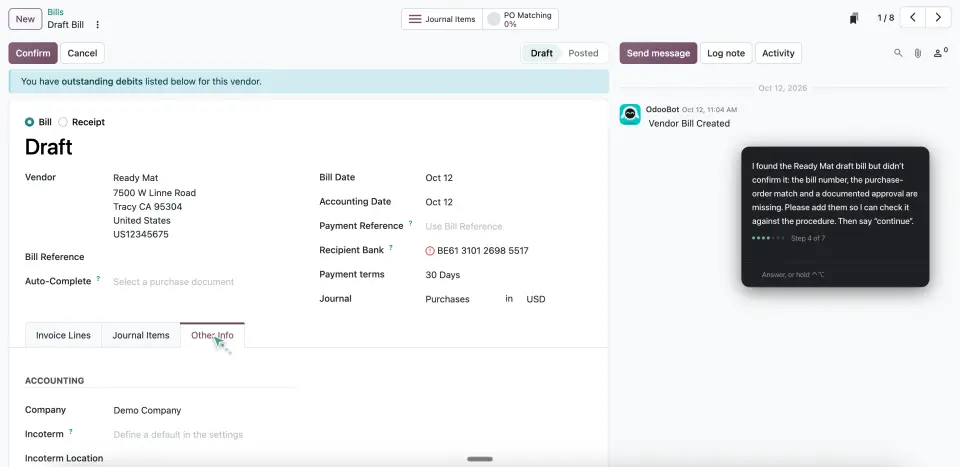The image size is (960, 467).
Task: Click the ACCOUNTING section heading
Action: tap(54, 381)
